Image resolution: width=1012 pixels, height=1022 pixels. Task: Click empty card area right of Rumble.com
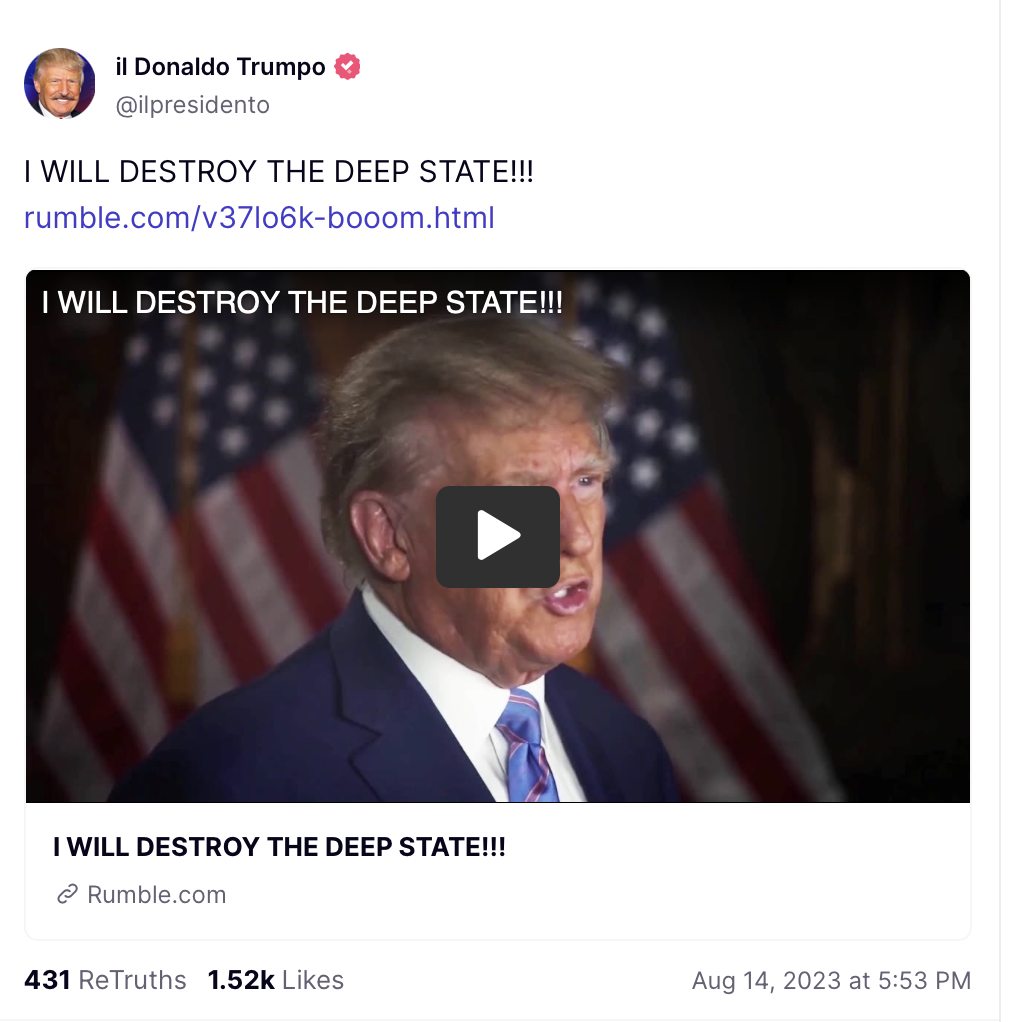(x=586, y=894)
